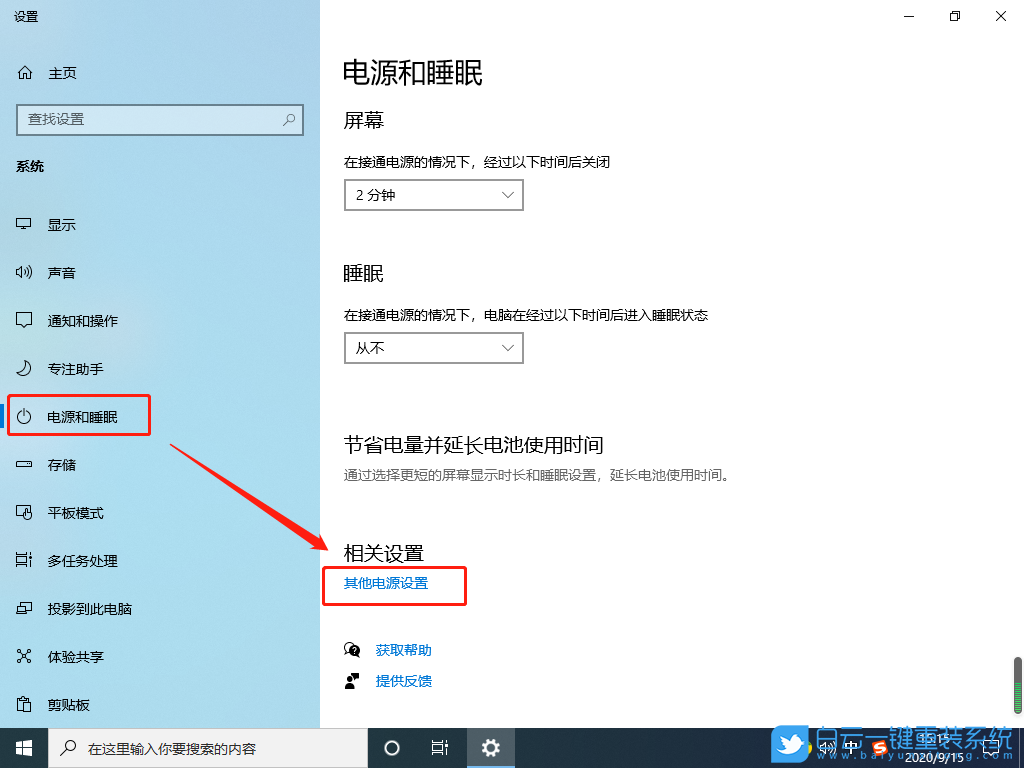The height and width of the screenshot is (768, 1024).
Task: Open 体验共享 (Shared experiences) icon
Action: pos(23,656)
